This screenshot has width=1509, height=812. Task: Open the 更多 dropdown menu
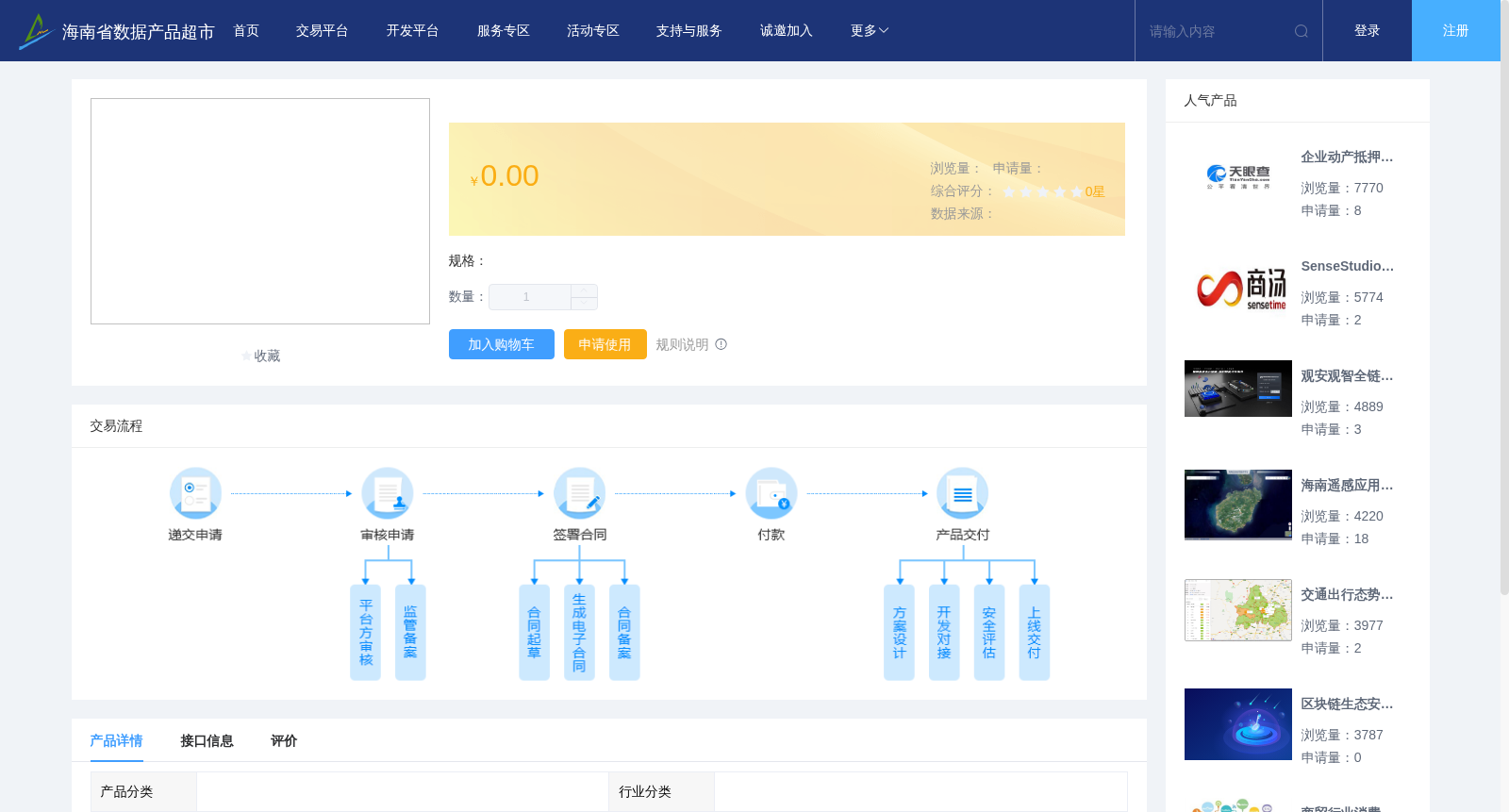click(870, 31)
